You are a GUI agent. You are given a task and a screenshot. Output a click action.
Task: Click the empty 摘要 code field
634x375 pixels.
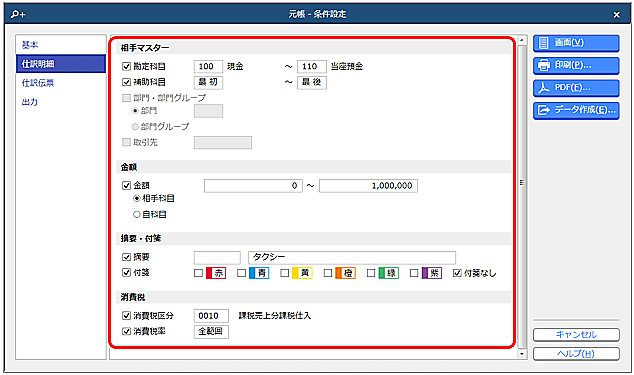(217, 257)
